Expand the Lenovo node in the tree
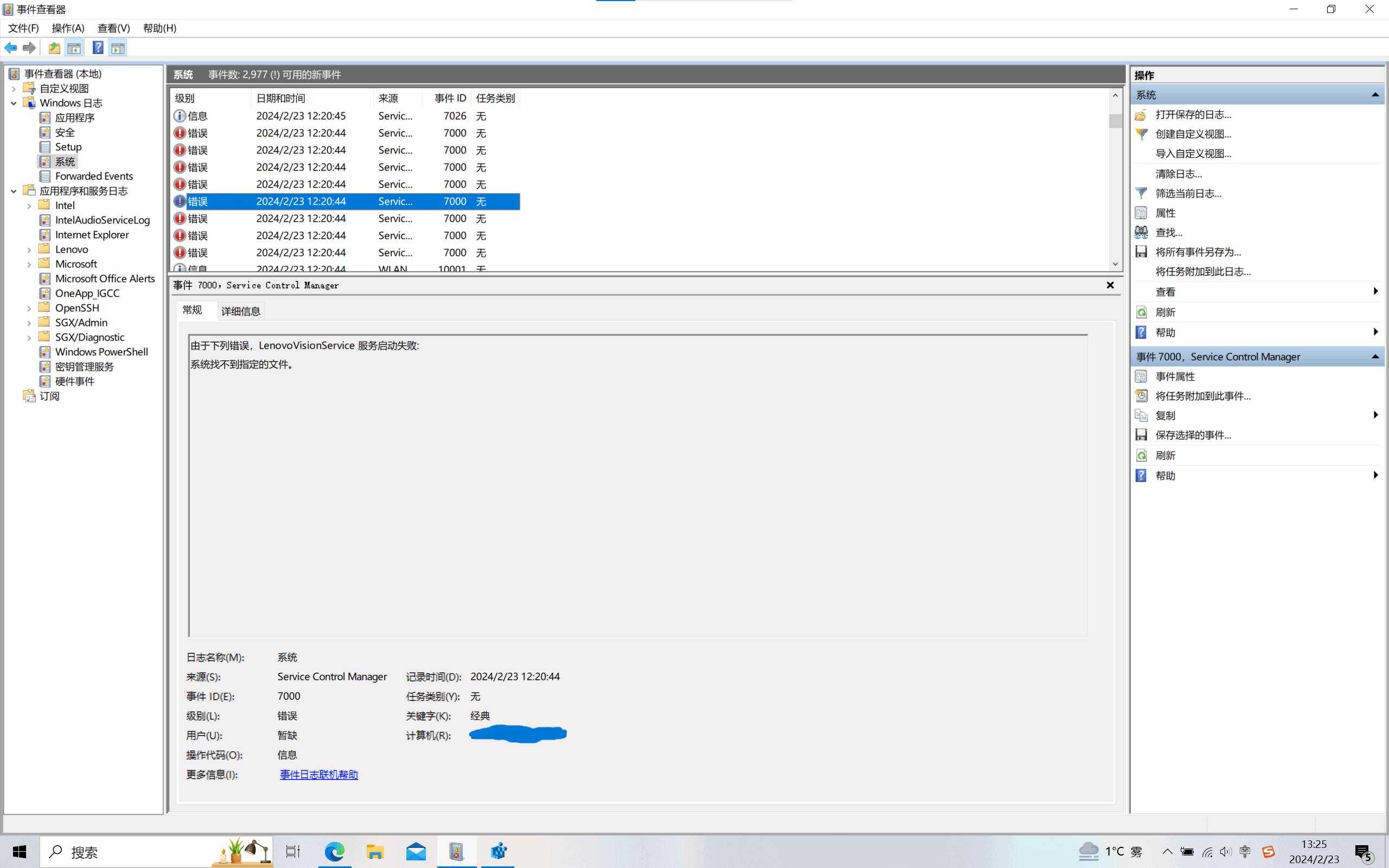The height and width of the screenshot is (868, 1389). 29,248
